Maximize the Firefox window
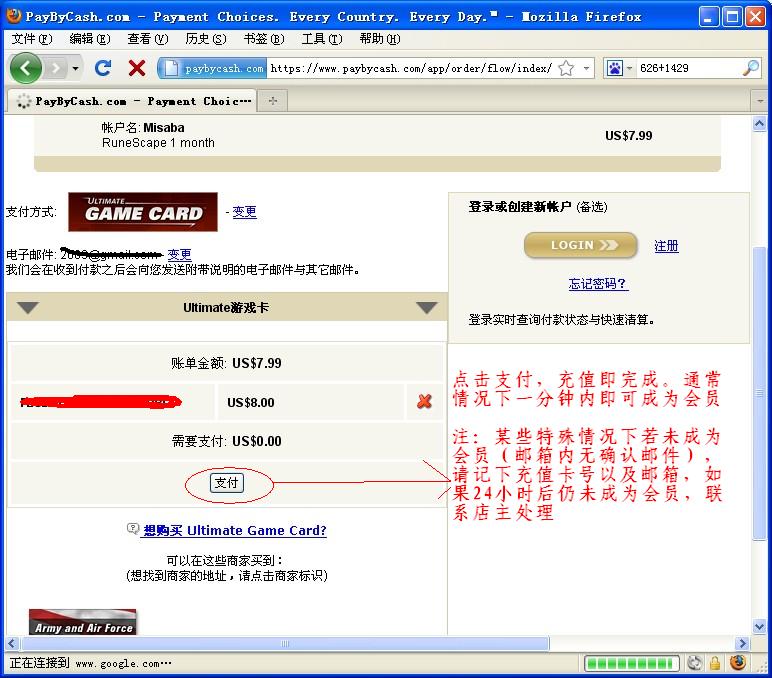Screen dimensions: 772x678 pyautogui.click(x=732, y=17)
